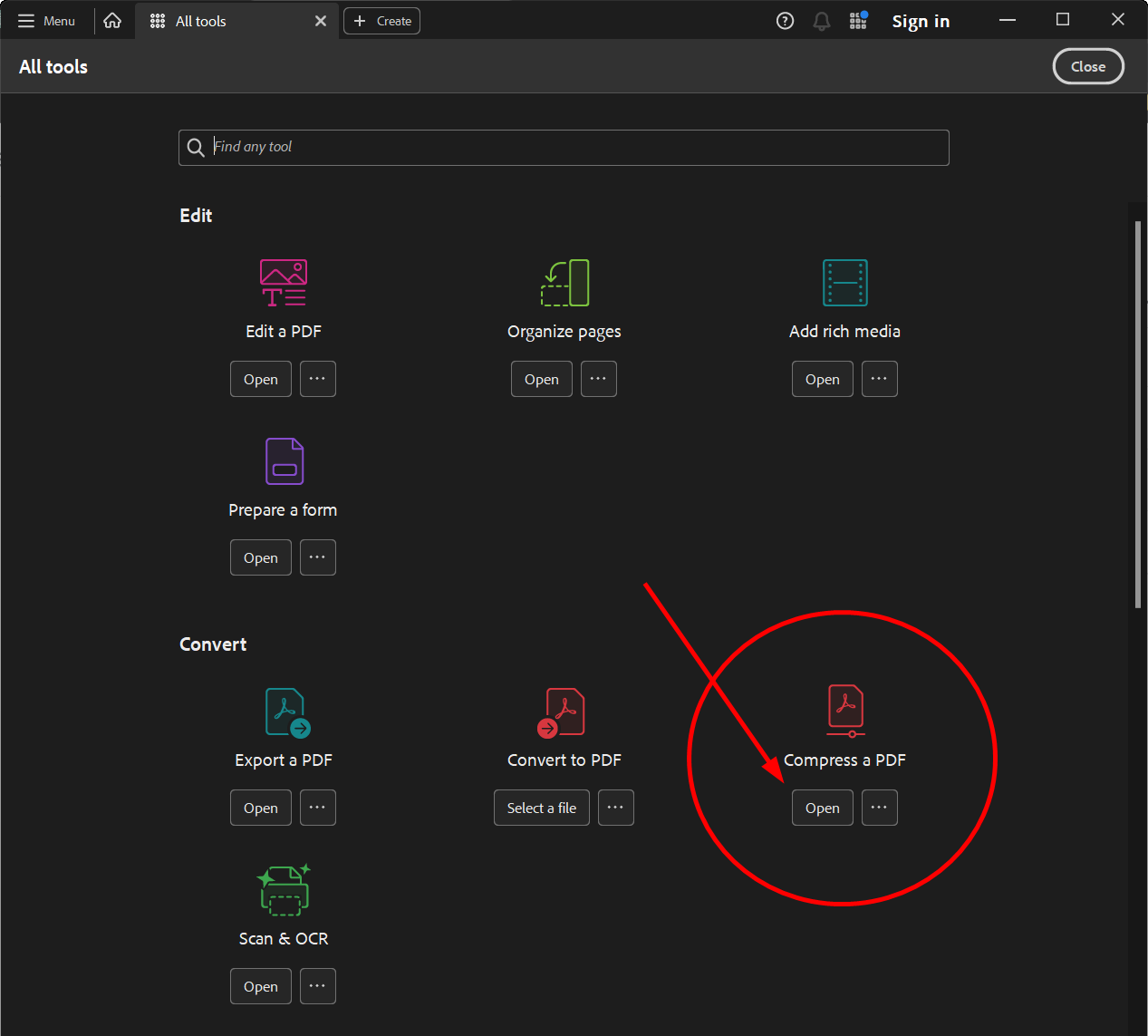Select the Organize pages icon
The height and width of the screenshot is (1036, 1148).
click(564, 282)
